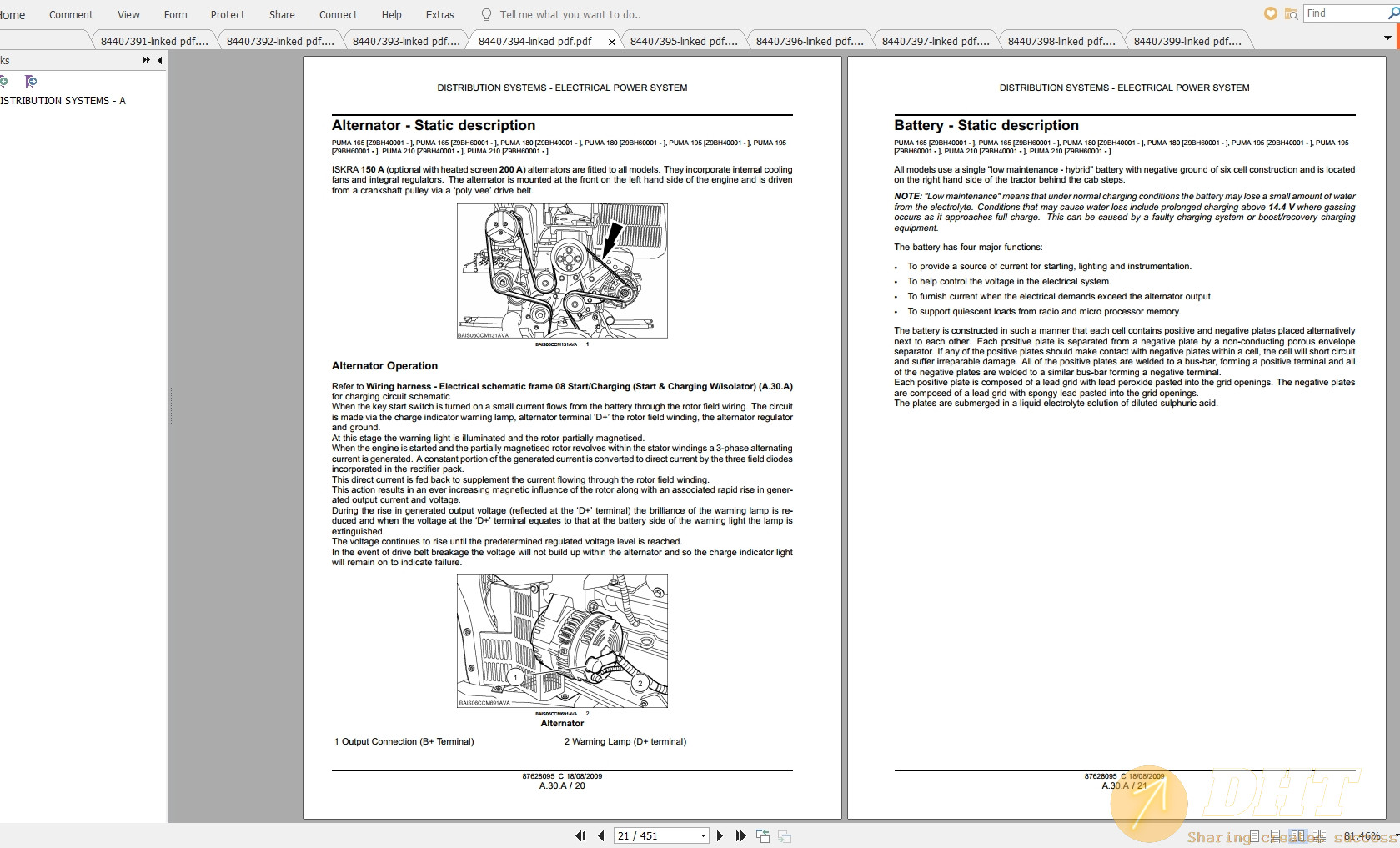The image size is (1400, 848).
Task: Return to the previous view
Action: coord(762,835)
